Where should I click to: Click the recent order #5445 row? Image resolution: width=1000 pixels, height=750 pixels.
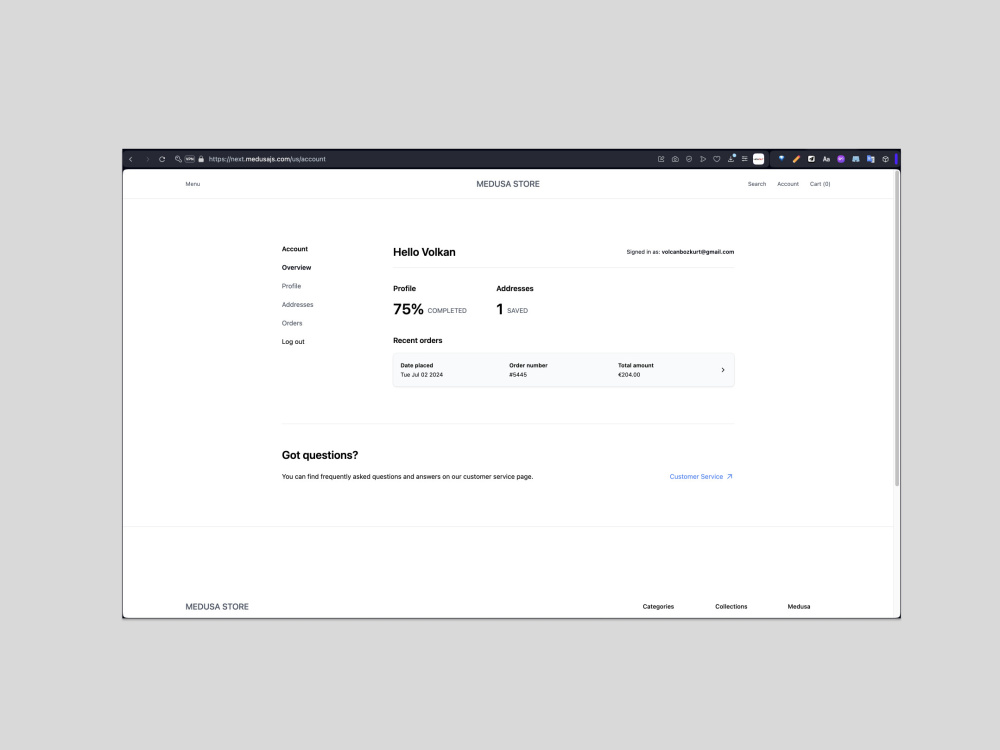click(563, 370)
